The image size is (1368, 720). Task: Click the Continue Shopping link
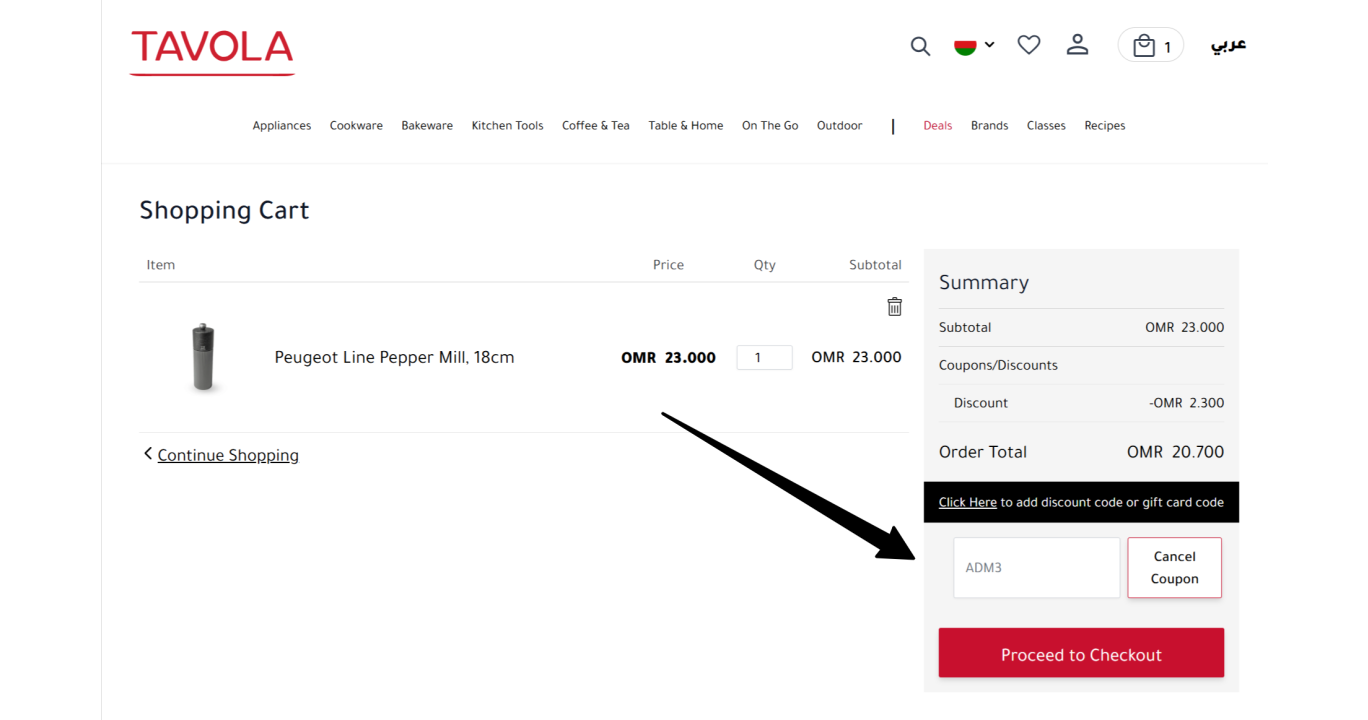(228, 455)
